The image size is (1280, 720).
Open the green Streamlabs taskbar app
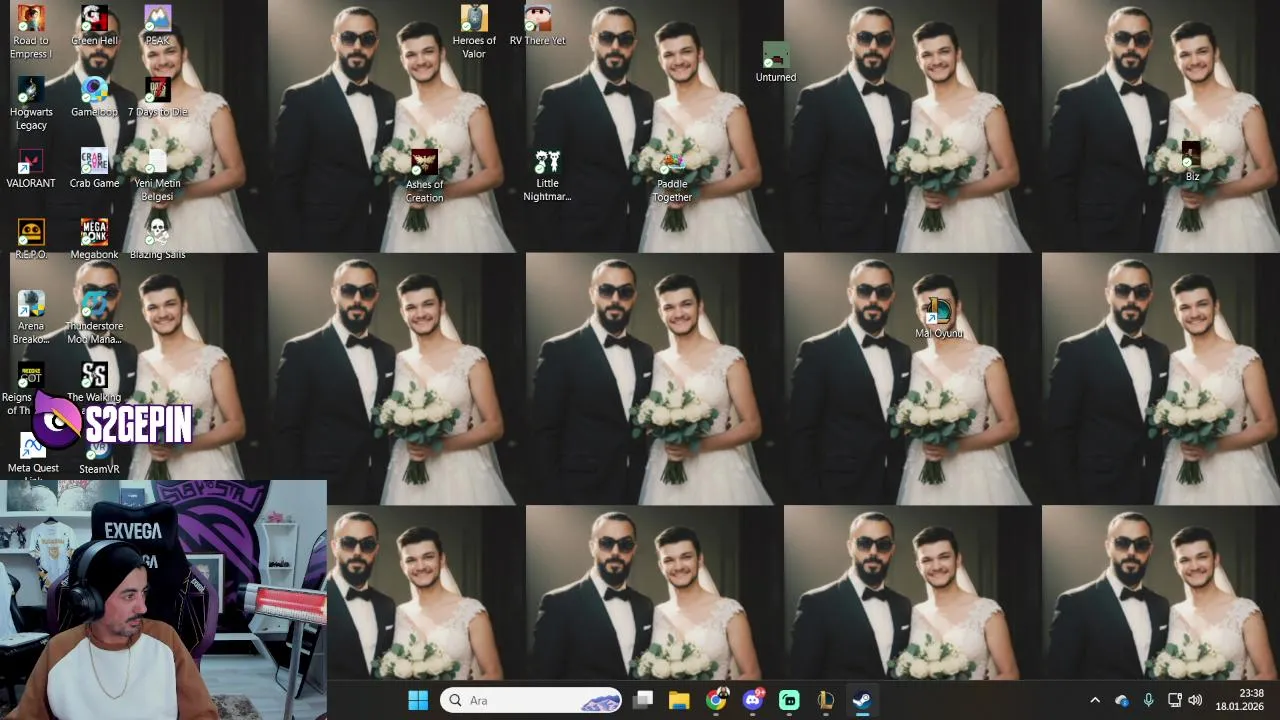point(789,700)
